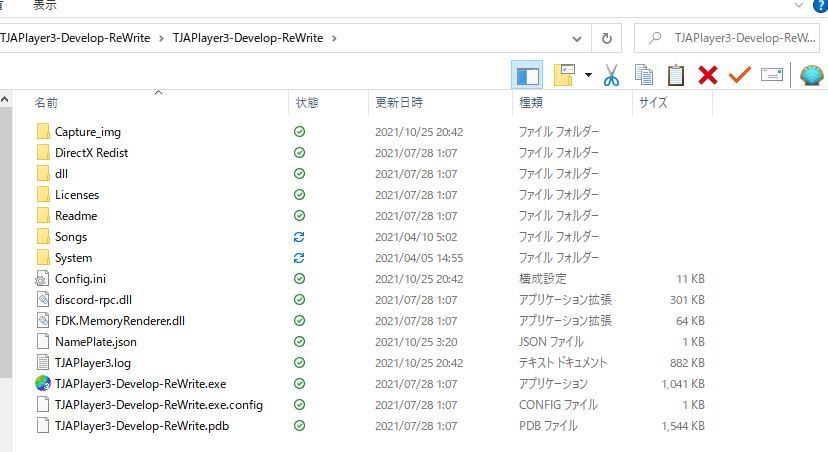Image resolution: width=828 pixels, height=452 pixels.
Task: Click the file name TJAPlayer3.log
Action: tap(93, 363)
